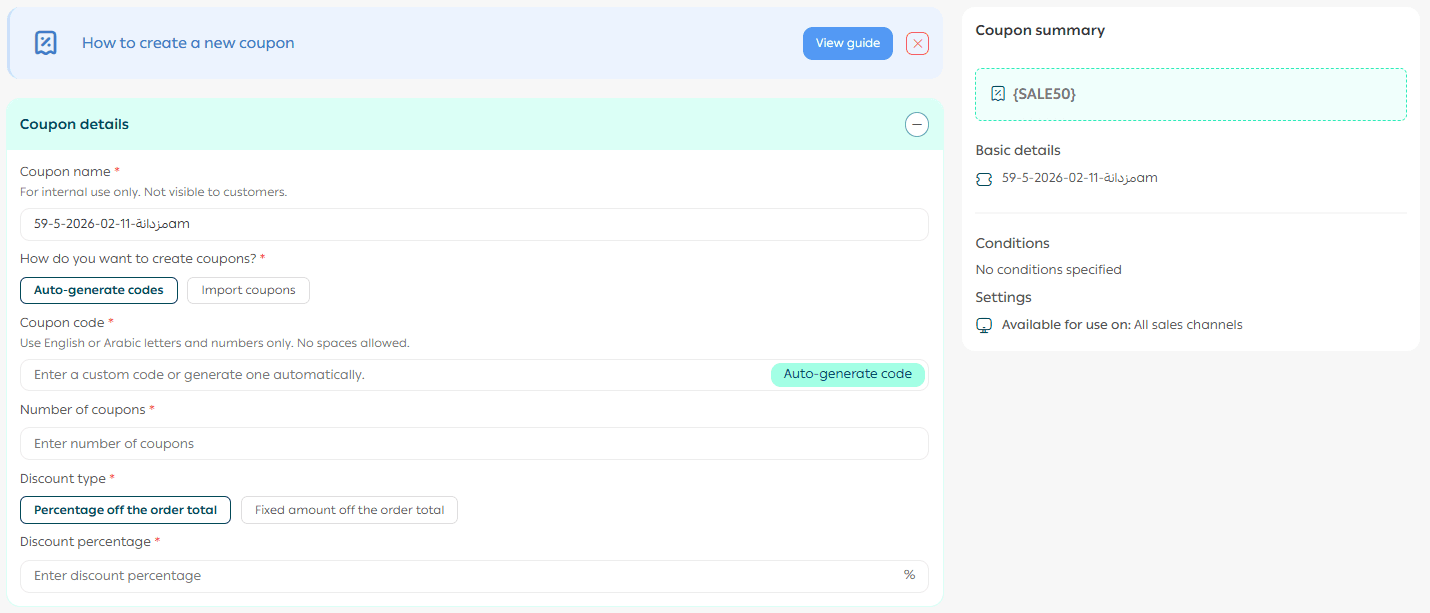Click the coupon icon in the guide banner
This screenshot has height=613, width=1430.
pyautogui.click(x=46, y=43)
